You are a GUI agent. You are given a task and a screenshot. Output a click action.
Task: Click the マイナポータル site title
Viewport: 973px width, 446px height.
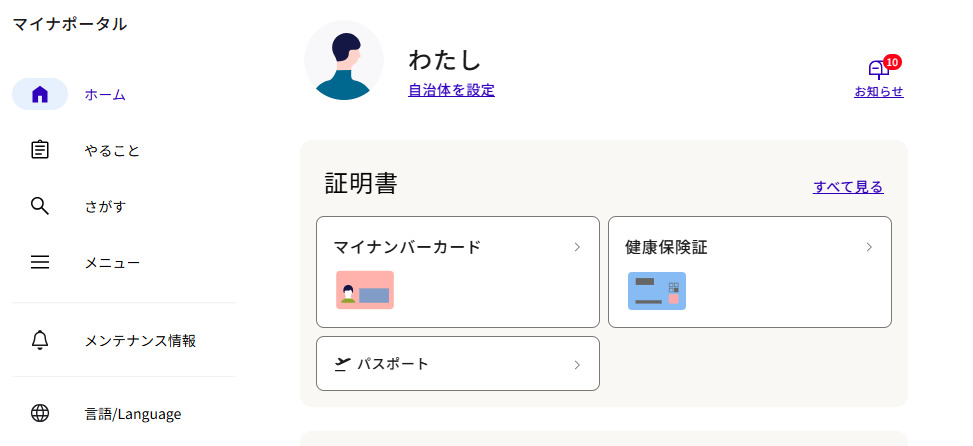(x=70, y=24)
